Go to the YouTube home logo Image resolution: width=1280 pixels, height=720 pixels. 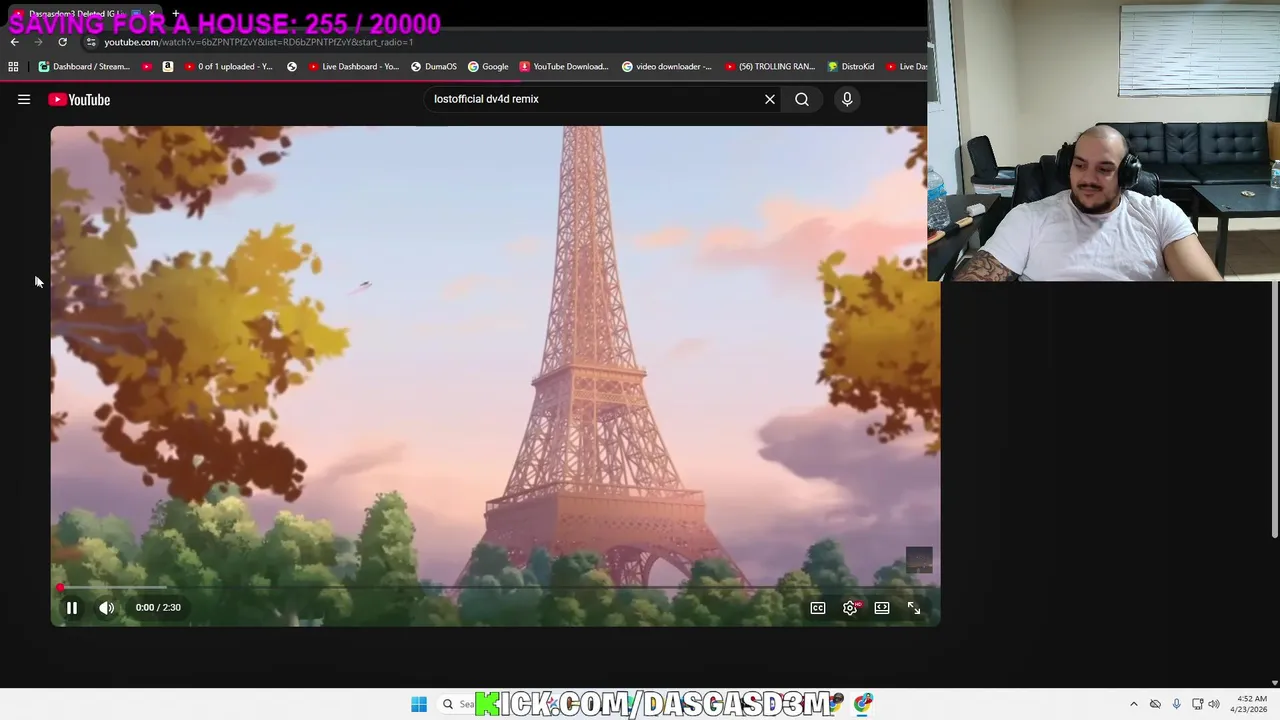click(x=79, y=99)
